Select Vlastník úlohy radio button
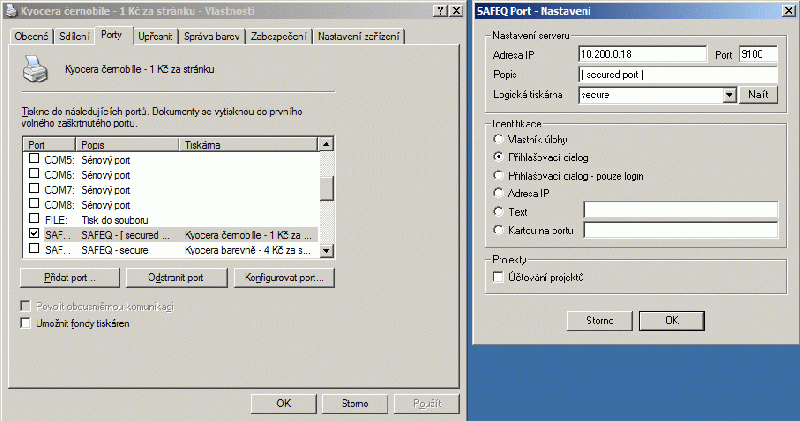This screenshot has width=800, height=421. tap(498, 139)
